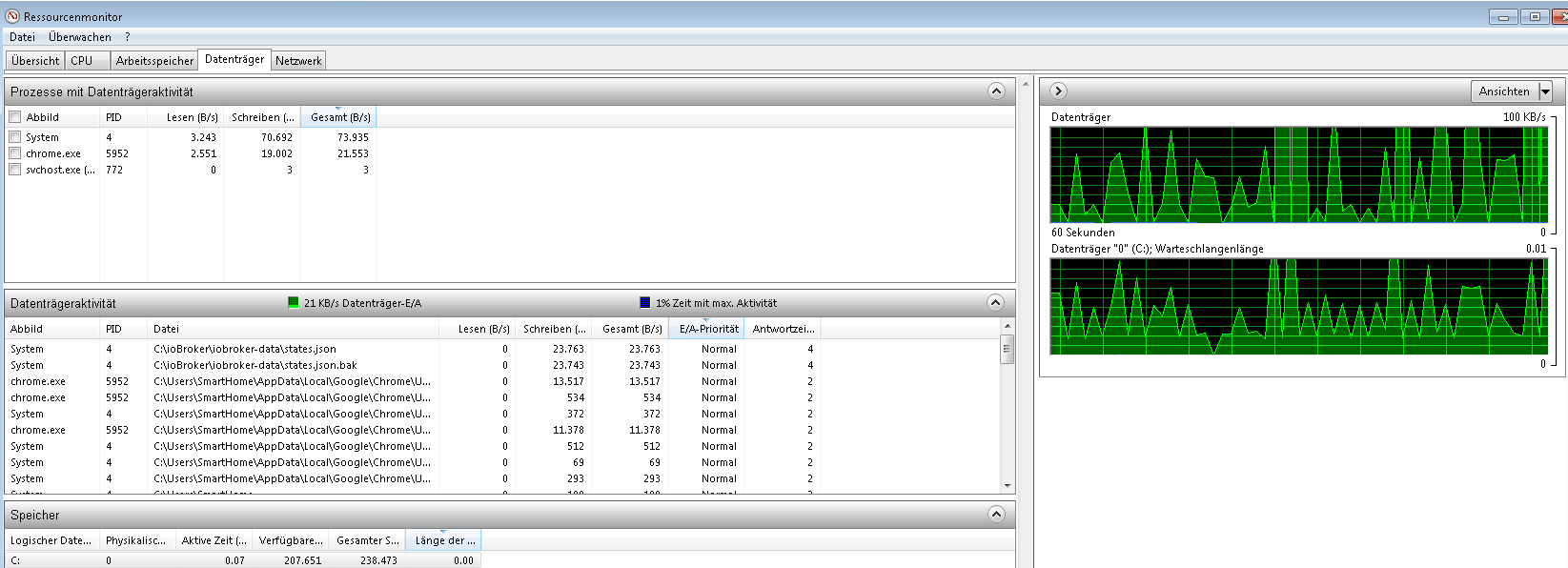Select chrome.exe row with 13.517 bytes written
The width and height of the screenshot is (1568, 568).
pyautogui.click(x=412, y=381)
